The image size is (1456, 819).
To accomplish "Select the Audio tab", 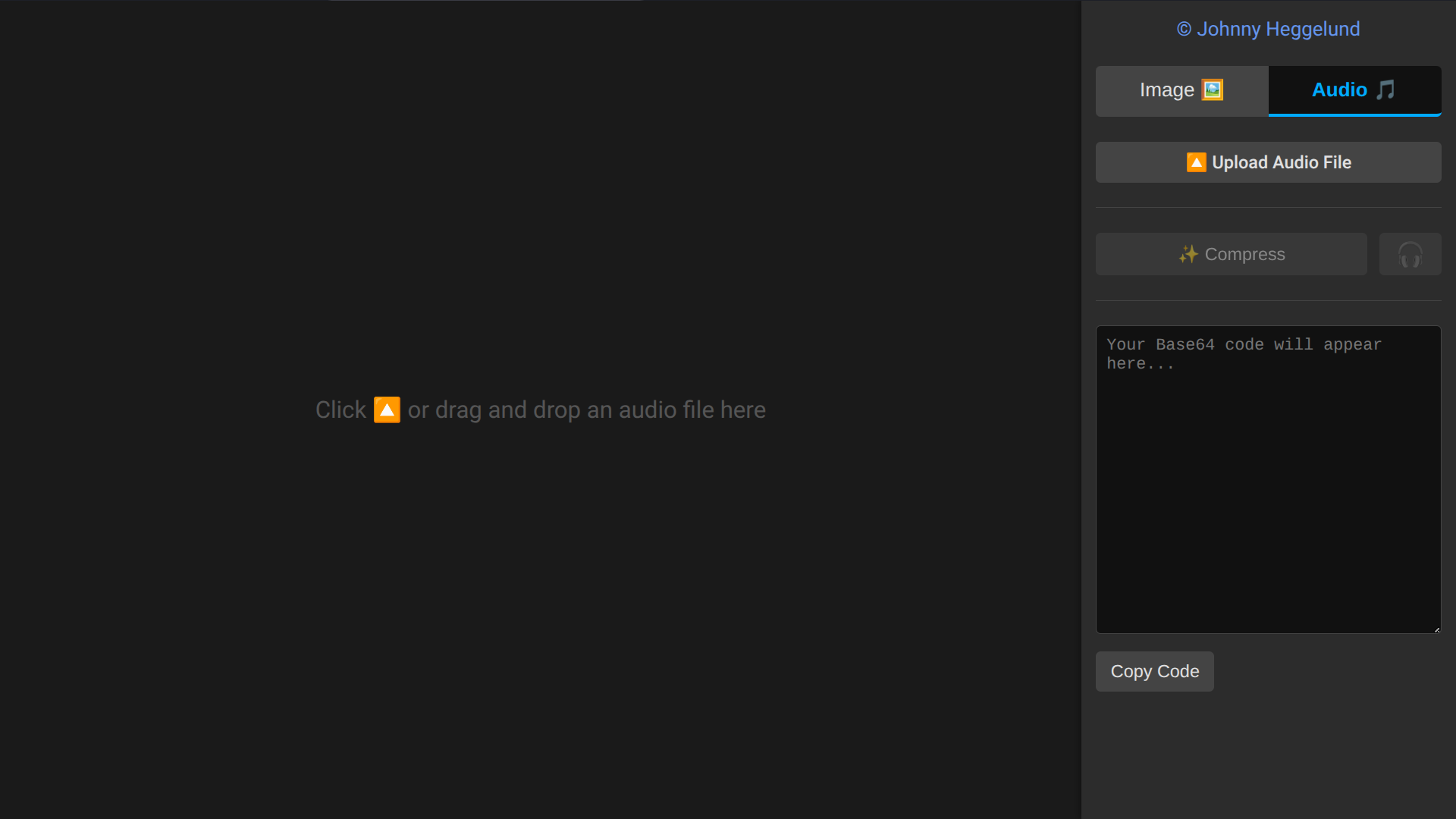I will pyautogui.click(x=1354, y=90).
